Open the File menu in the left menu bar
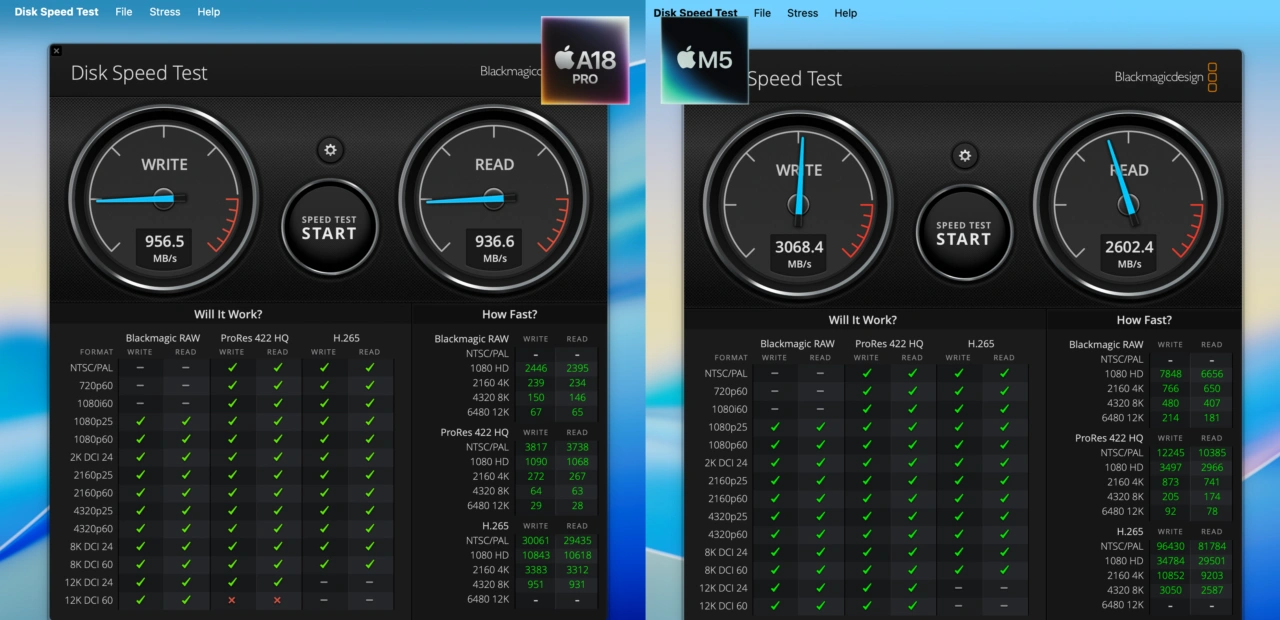 [x=124, y=12]
